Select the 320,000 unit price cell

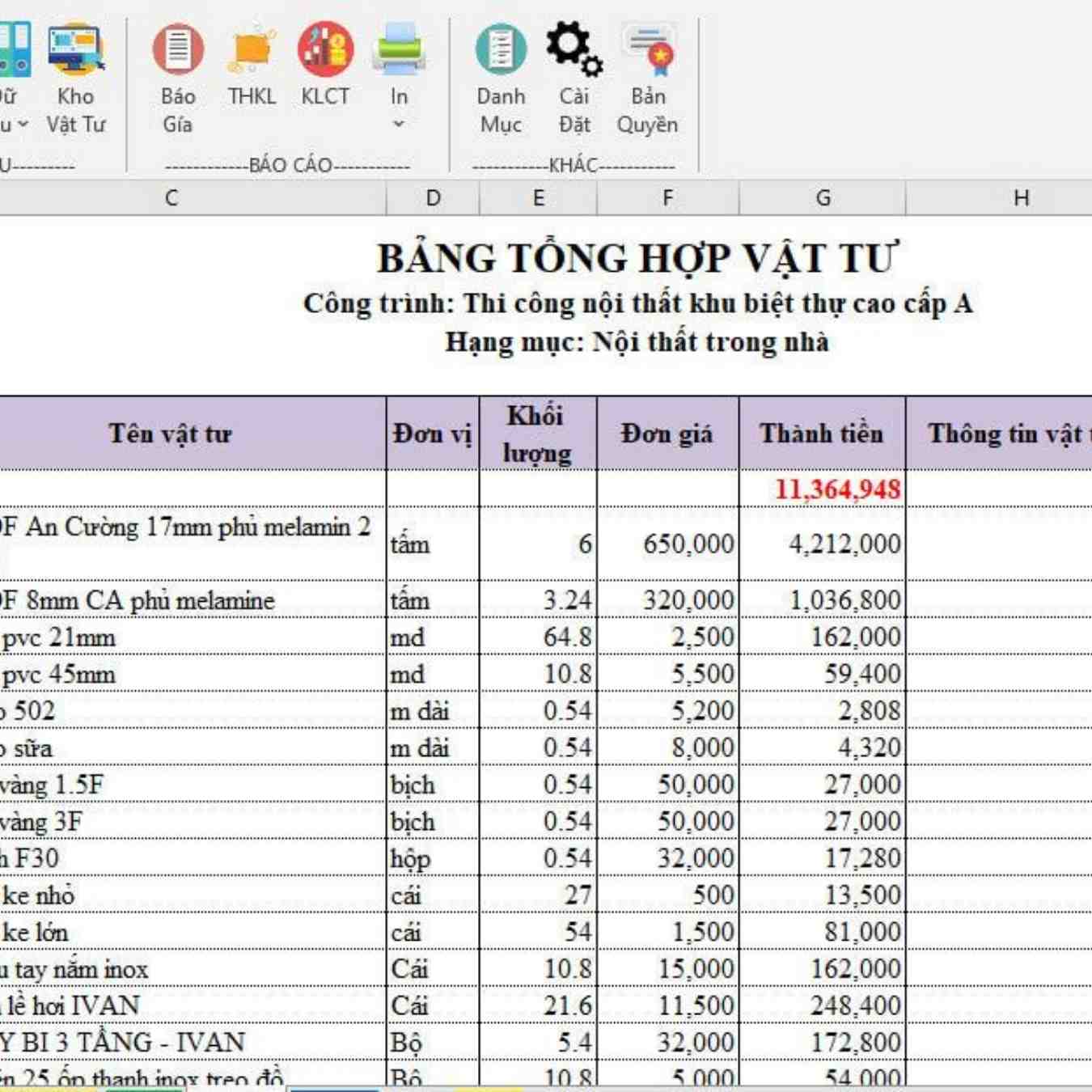tap(667, 600)
